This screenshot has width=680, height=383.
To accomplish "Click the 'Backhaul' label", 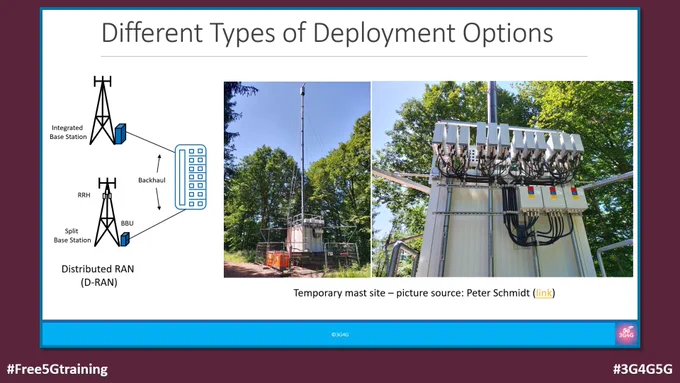I will point(152,180).
